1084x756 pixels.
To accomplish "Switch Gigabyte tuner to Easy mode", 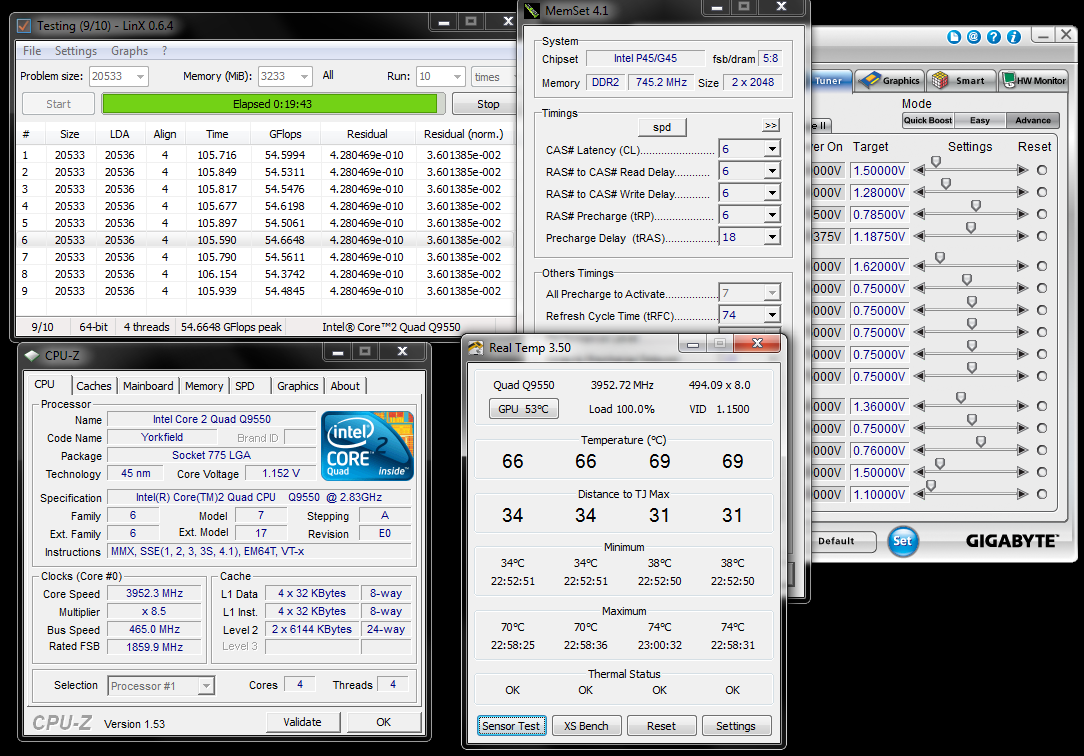I will (x=980, y=120).
